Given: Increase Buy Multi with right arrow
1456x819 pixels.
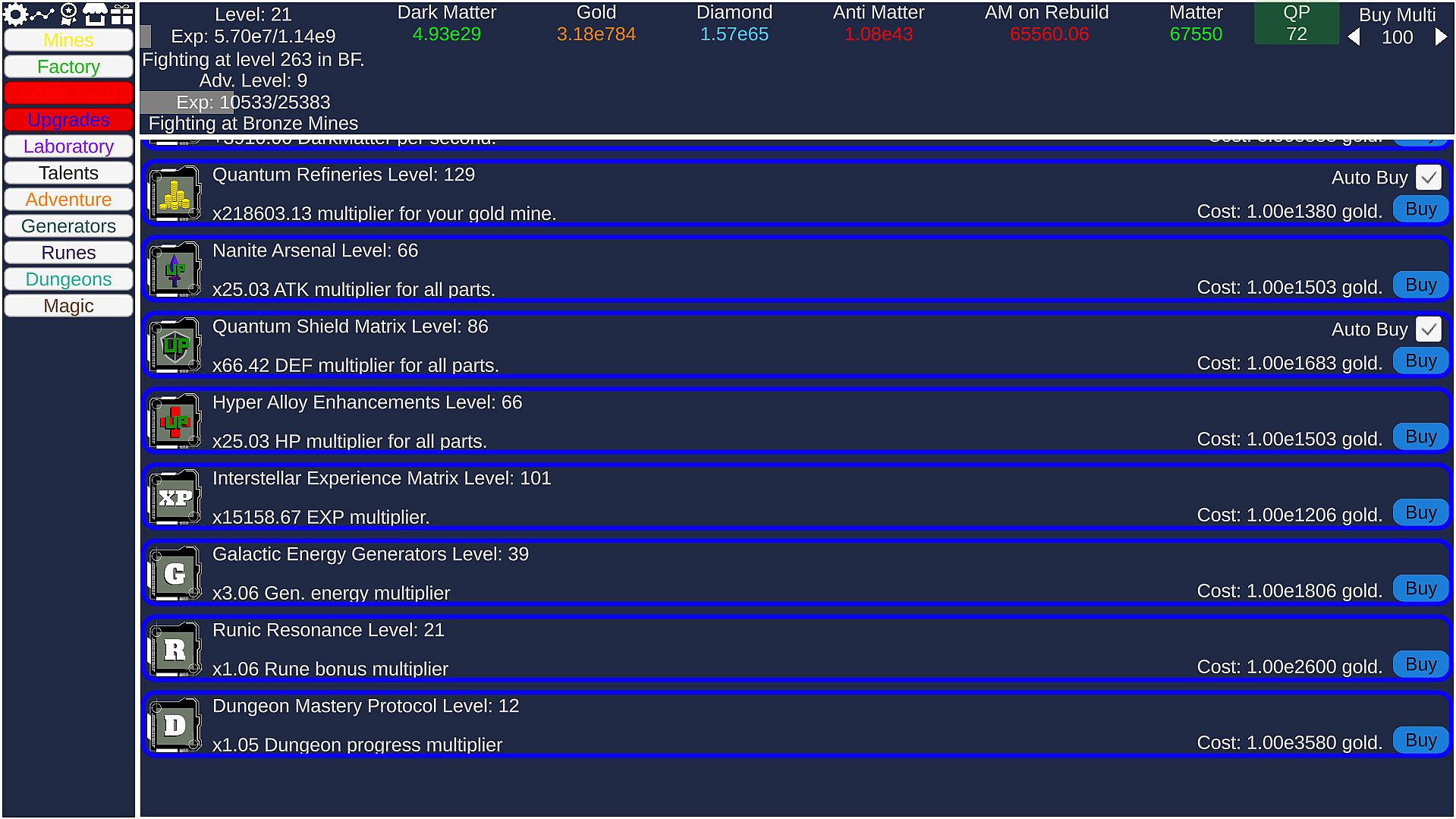Looking at the screenshot, I should (1440, 37).
